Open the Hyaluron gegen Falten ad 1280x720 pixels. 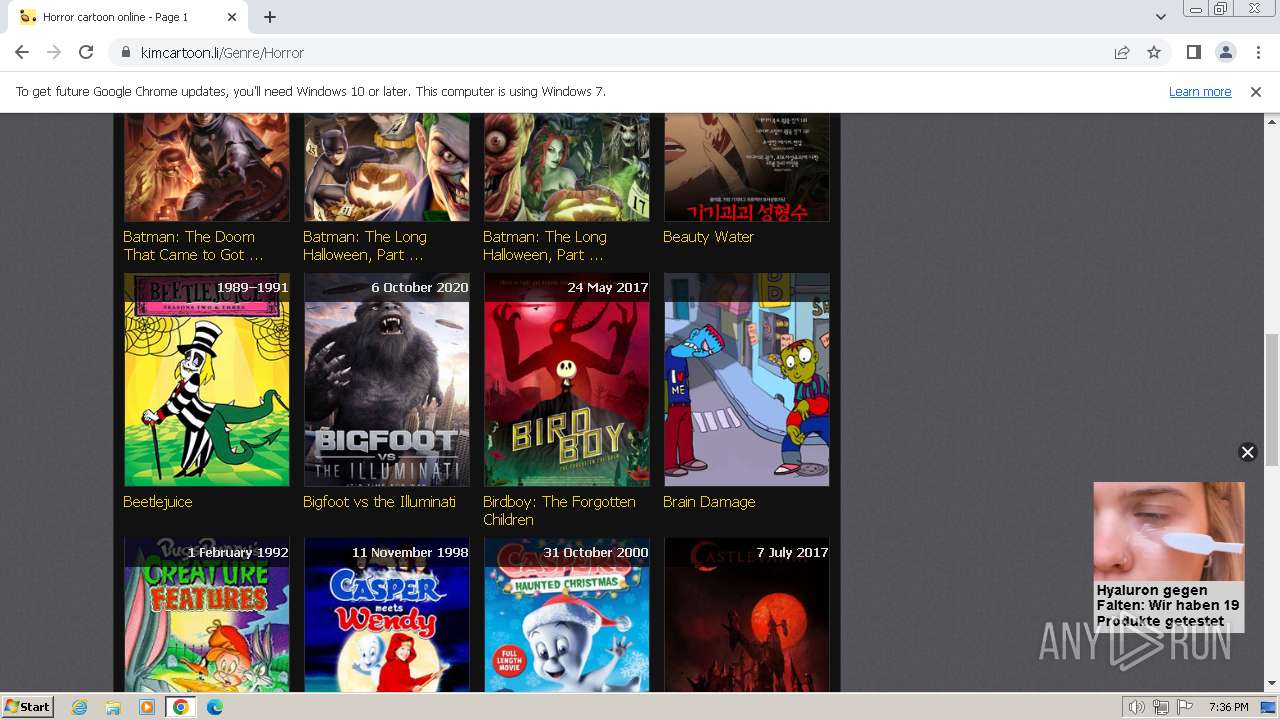1169,556
